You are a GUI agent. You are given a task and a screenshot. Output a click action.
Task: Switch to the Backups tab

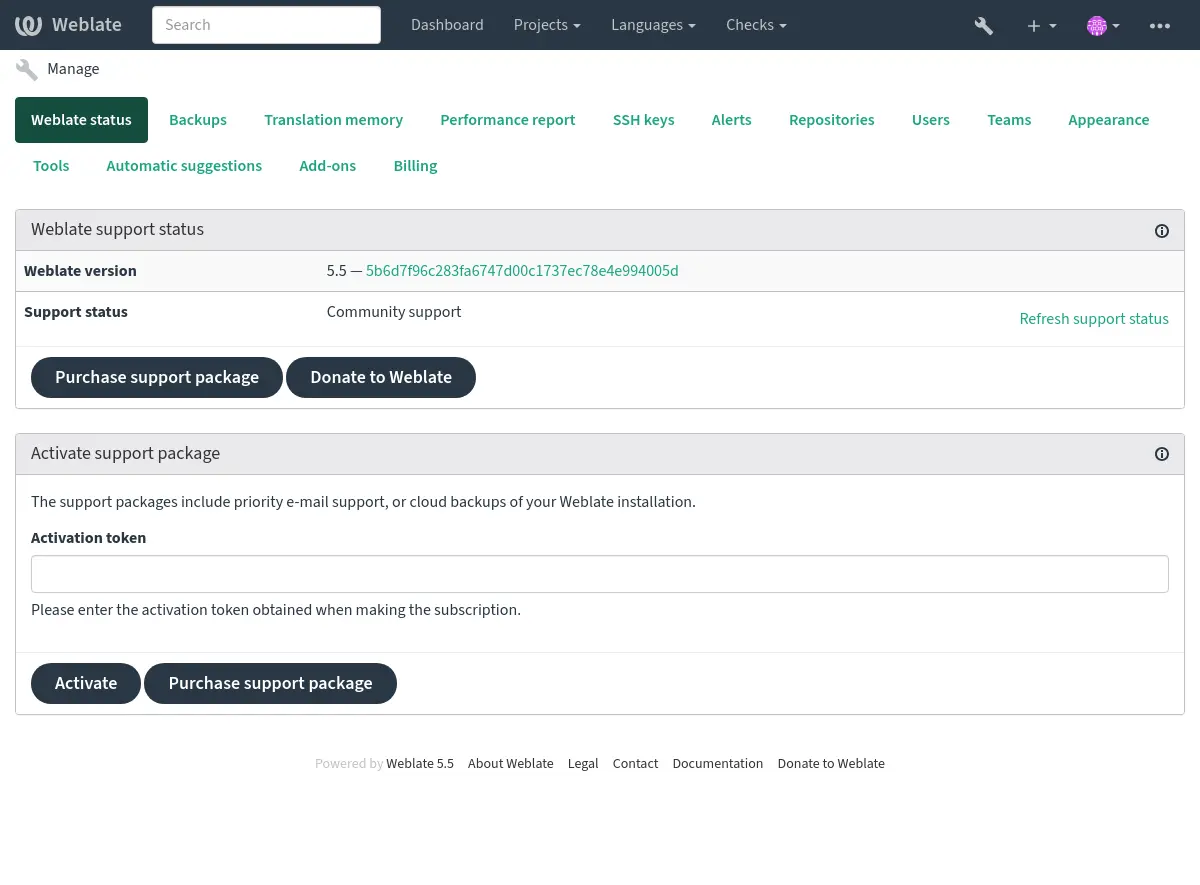(x=198, y=120)
